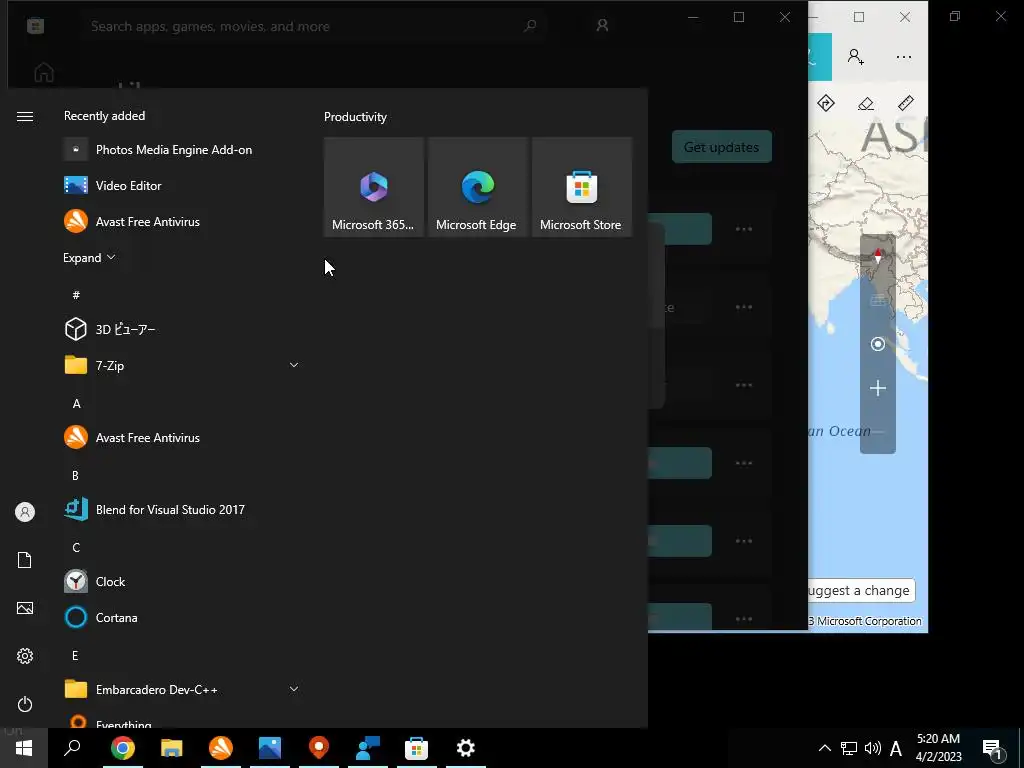Jump to the C letter group
1024x768 pixels.
tap(76, 547)
